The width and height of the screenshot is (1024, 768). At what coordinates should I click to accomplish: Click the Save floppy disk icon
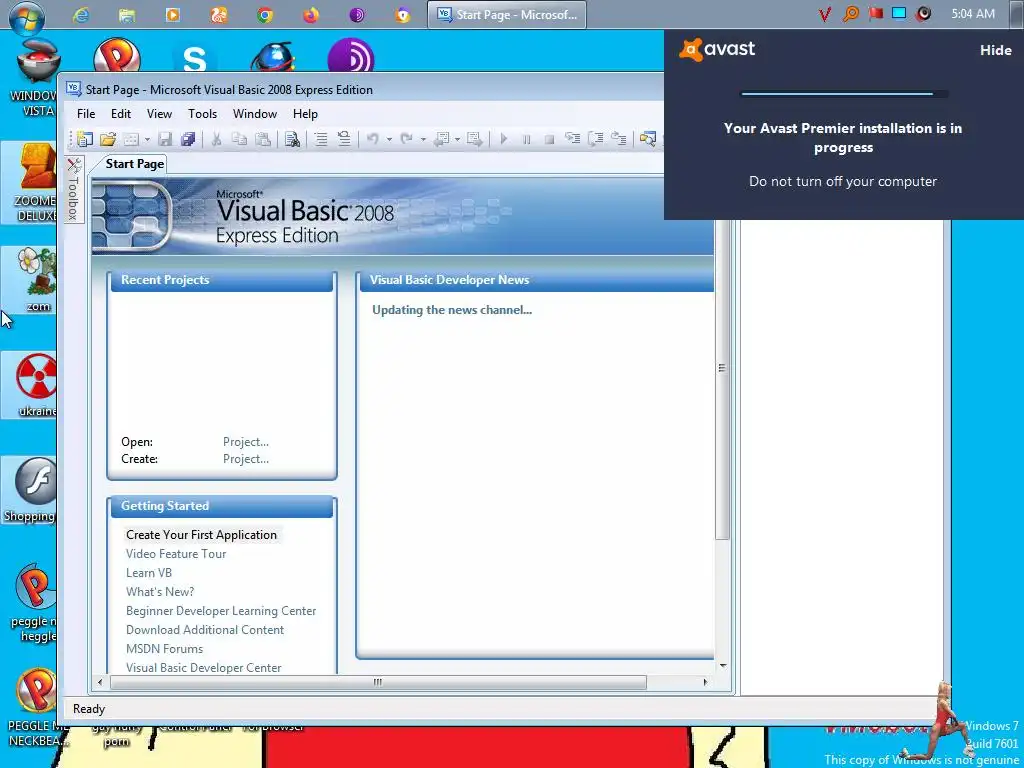pos(165,139)
